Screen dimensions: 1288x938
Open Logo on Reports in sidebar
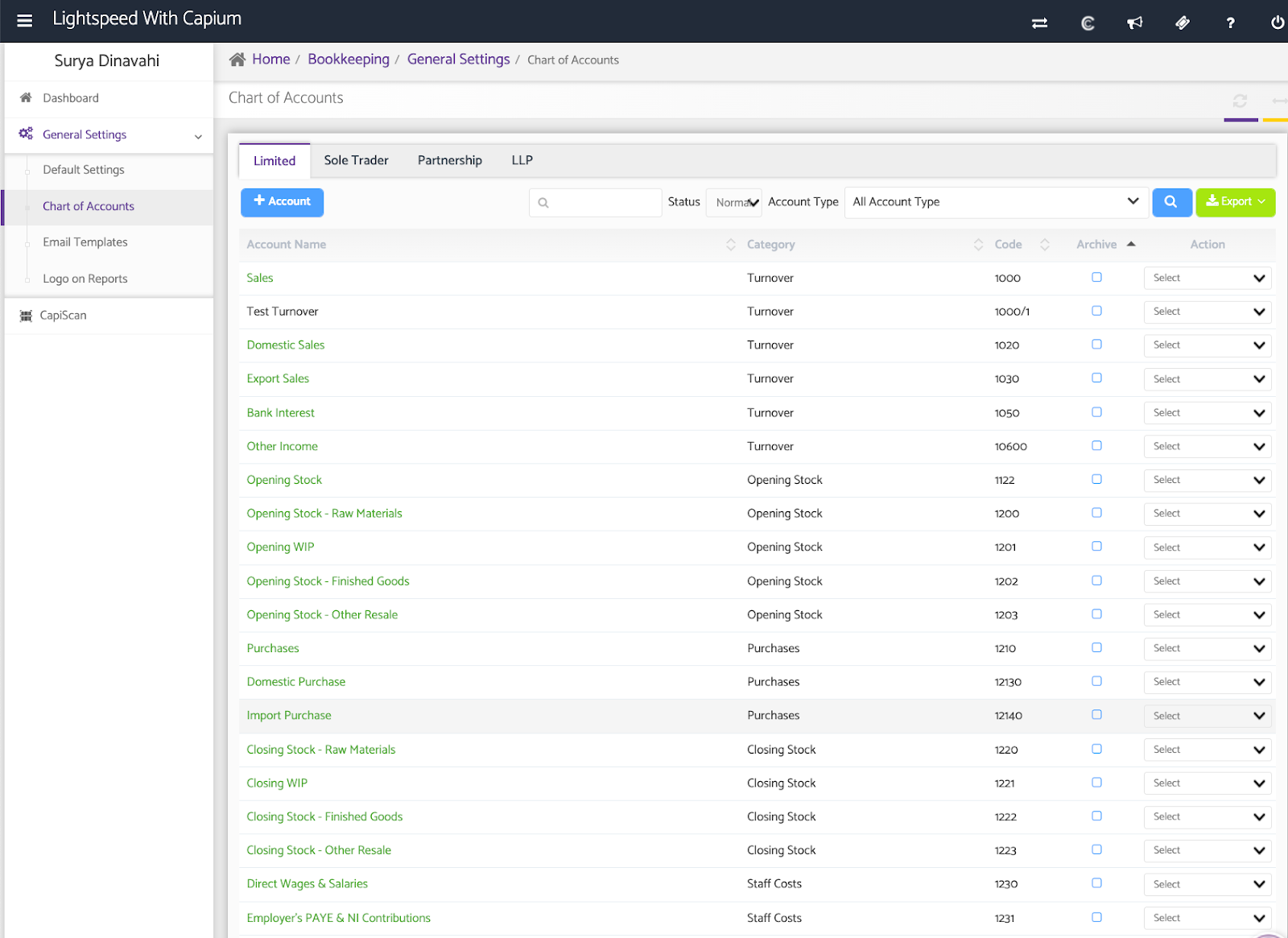pos(85,279)
